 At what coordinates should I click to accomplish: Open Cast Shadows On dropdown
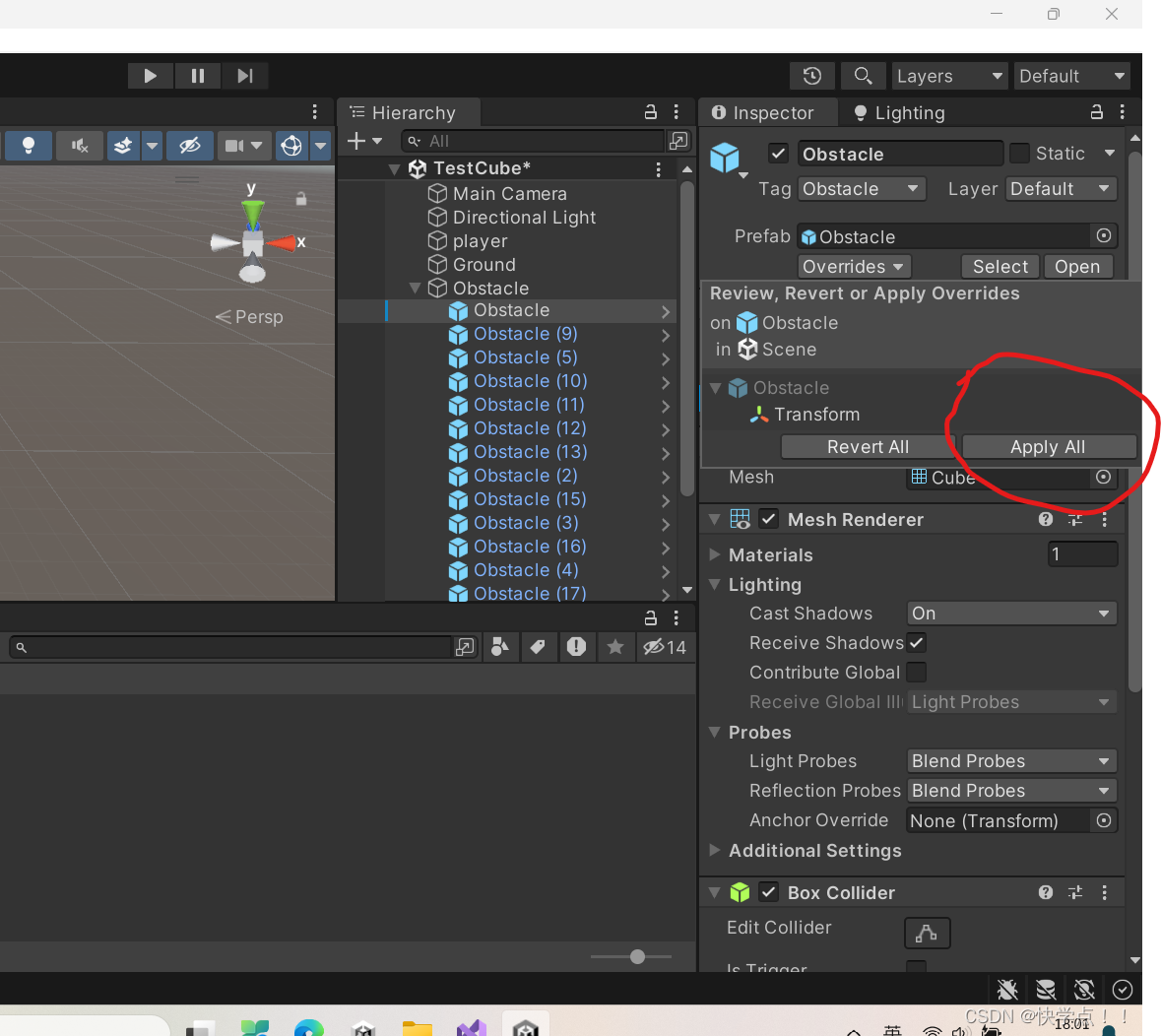(x=1011, y=614)
